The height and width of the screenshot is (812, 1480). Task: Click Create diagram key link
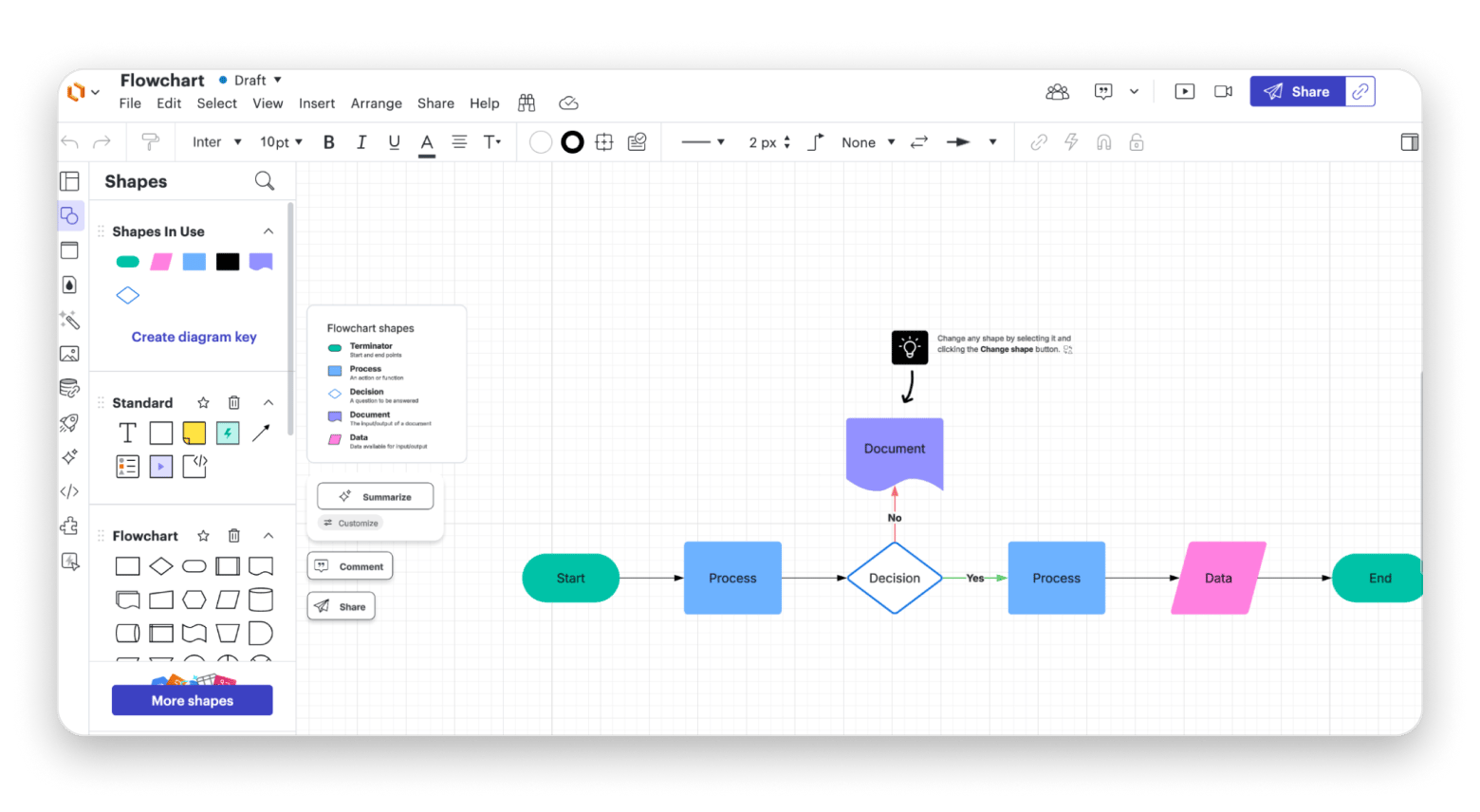pyautogui.click(x=194, y=337)
